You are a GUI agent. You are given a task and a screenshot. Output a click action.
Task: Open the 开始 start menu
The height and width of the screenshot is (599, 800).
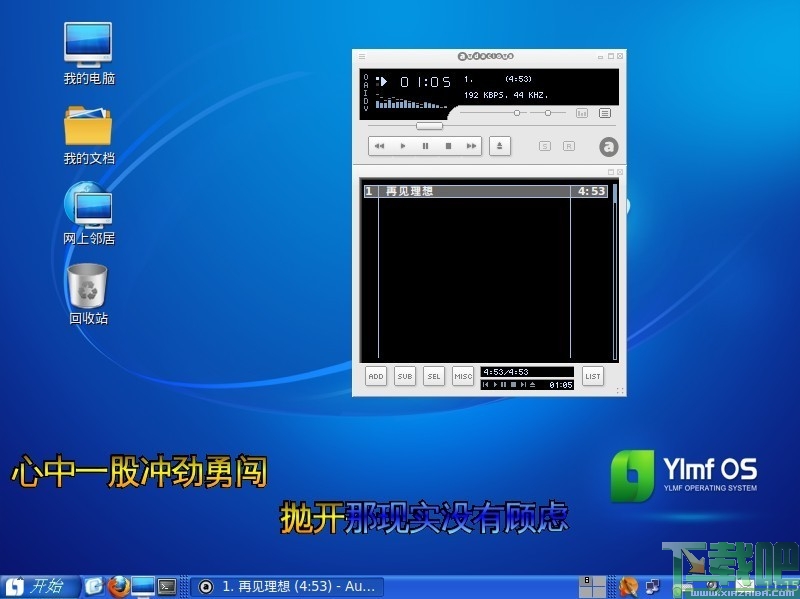point(40,587)
